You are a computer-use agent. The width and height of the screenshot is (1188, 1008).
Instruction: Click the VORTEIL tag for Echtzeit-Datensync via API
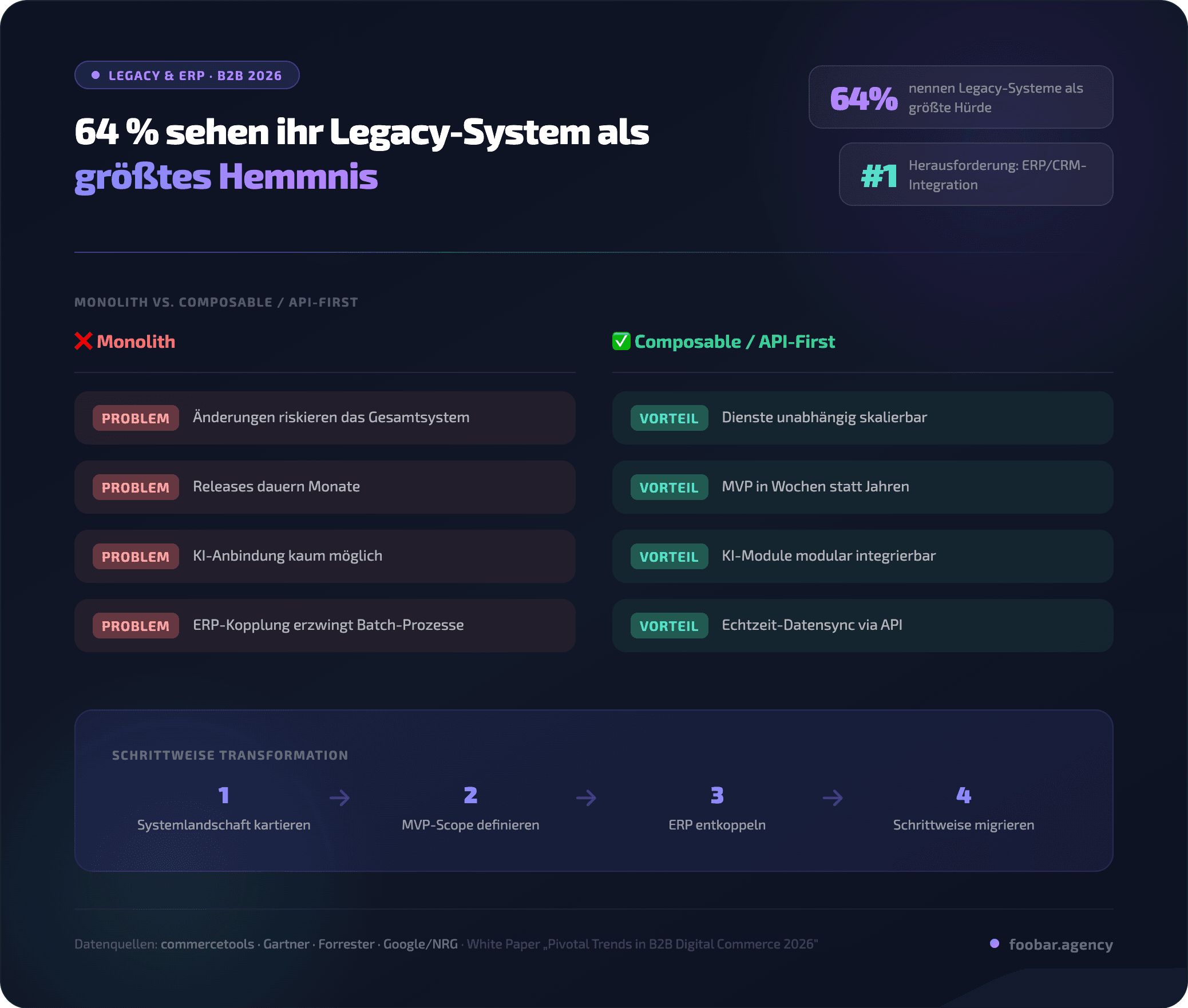[669, 626]
